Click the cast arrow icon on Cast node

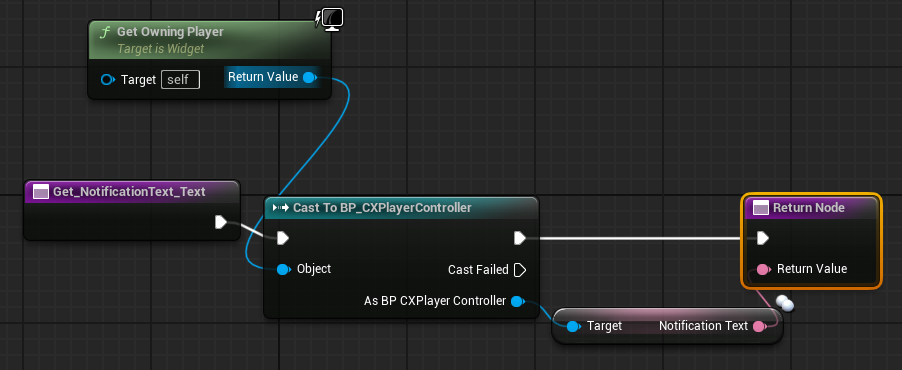pyautogui.click(x=280, y=208)
